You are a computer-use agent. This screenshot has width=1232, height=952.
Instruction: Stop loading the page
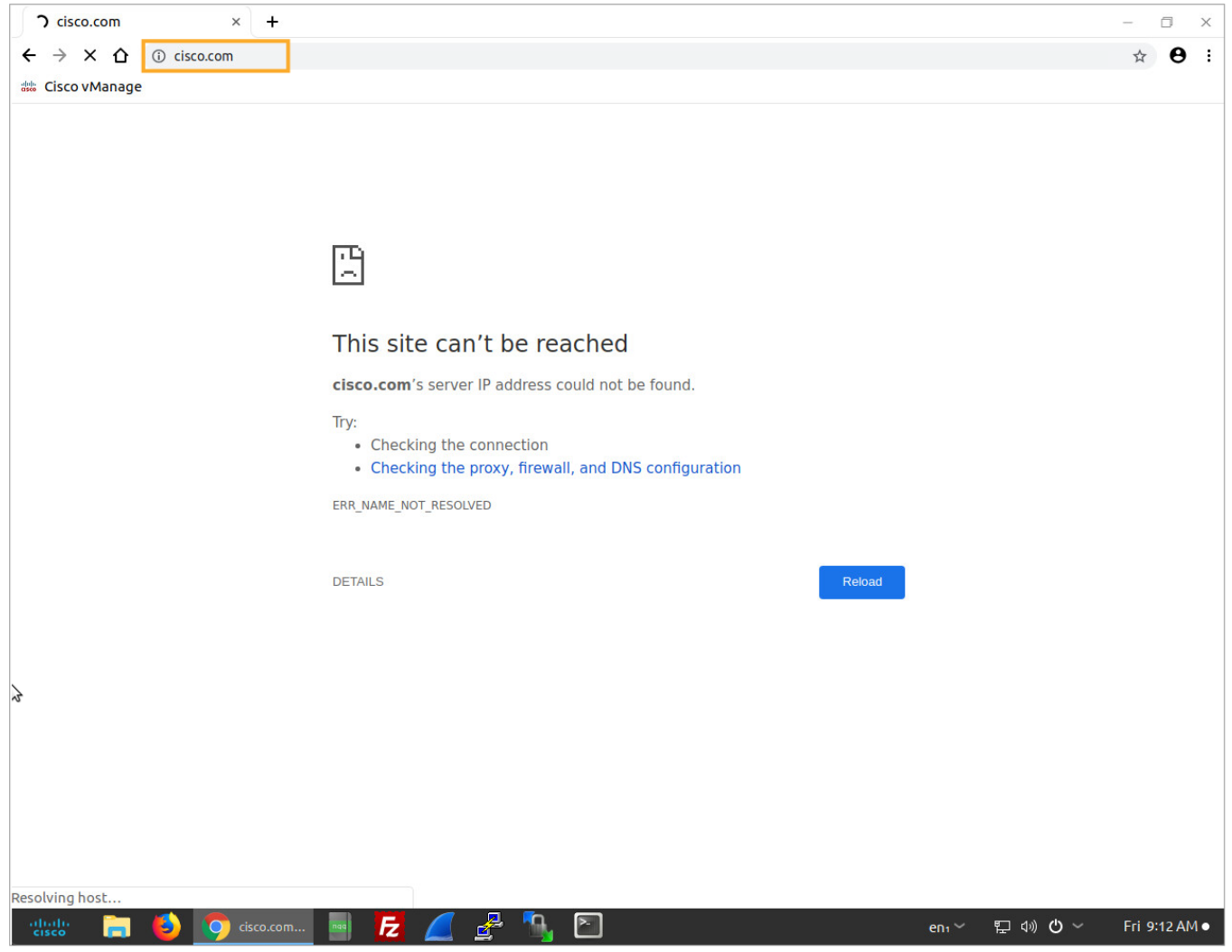pyautogui.click(x=89, y=56)
